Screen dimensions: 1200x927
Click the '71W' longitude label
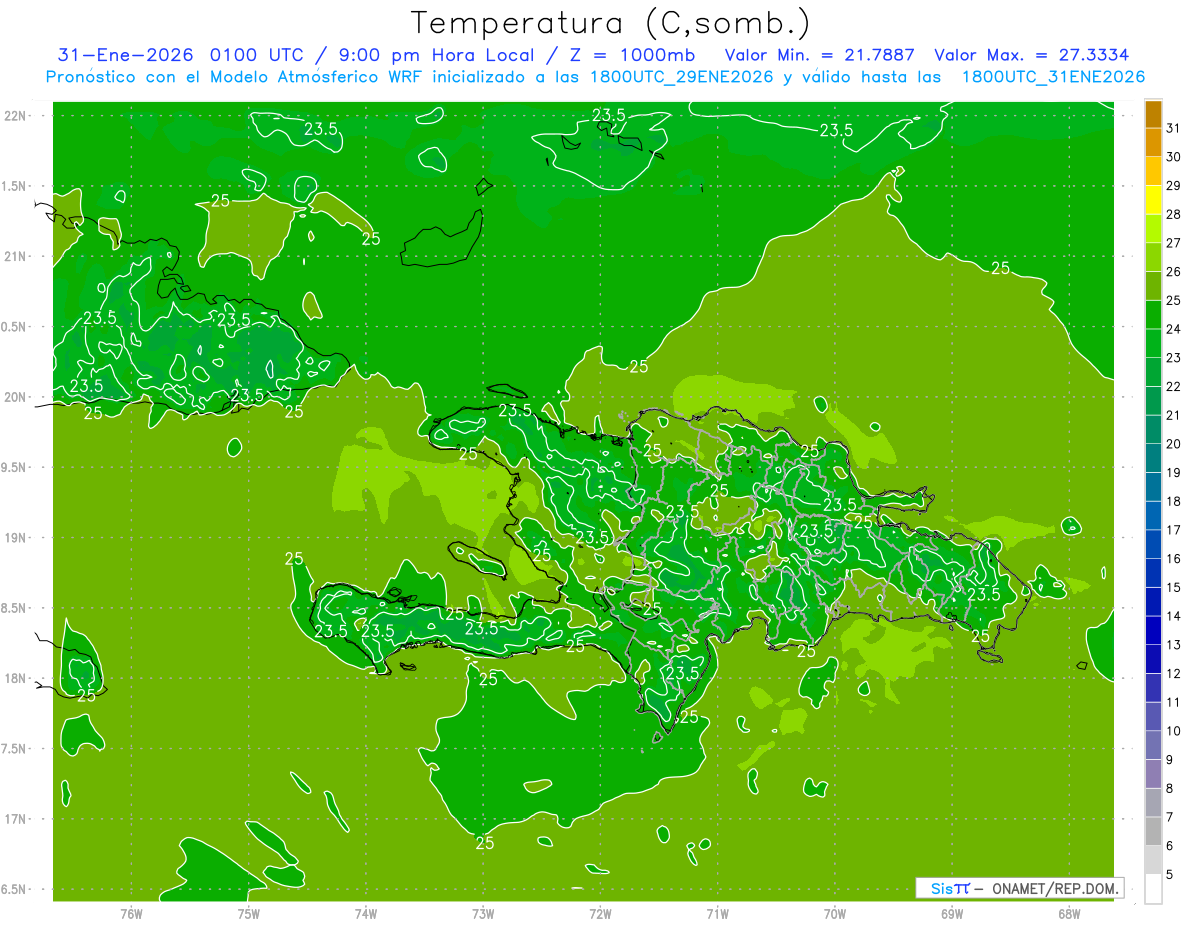[717, 914]
